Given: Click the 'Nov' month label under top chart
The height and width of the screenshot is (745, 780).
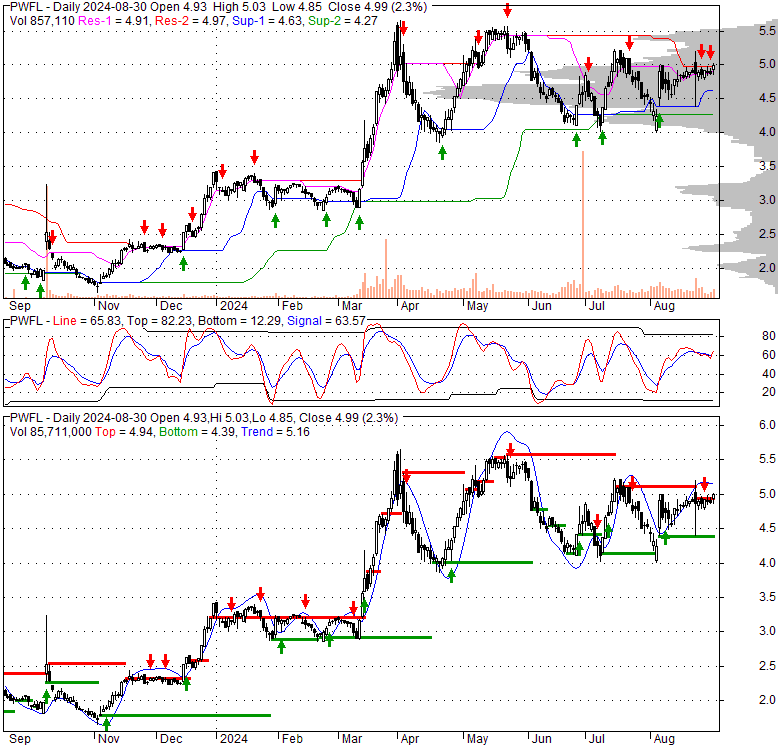Looking at the screenshot, I should pos(108,306).
